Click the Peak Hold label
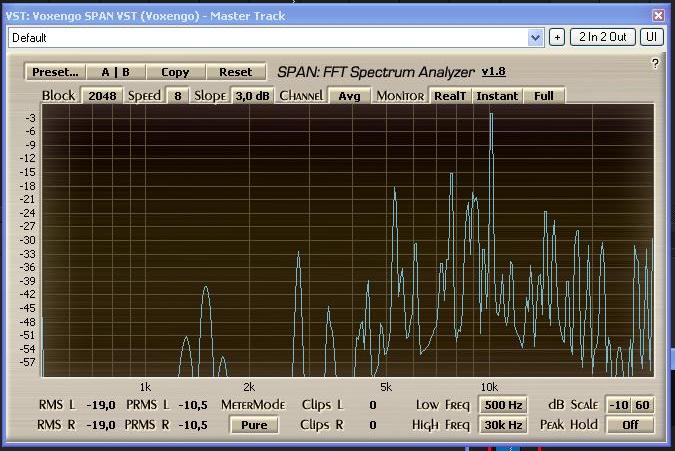The image size is (675, 451). click(569, 424)
